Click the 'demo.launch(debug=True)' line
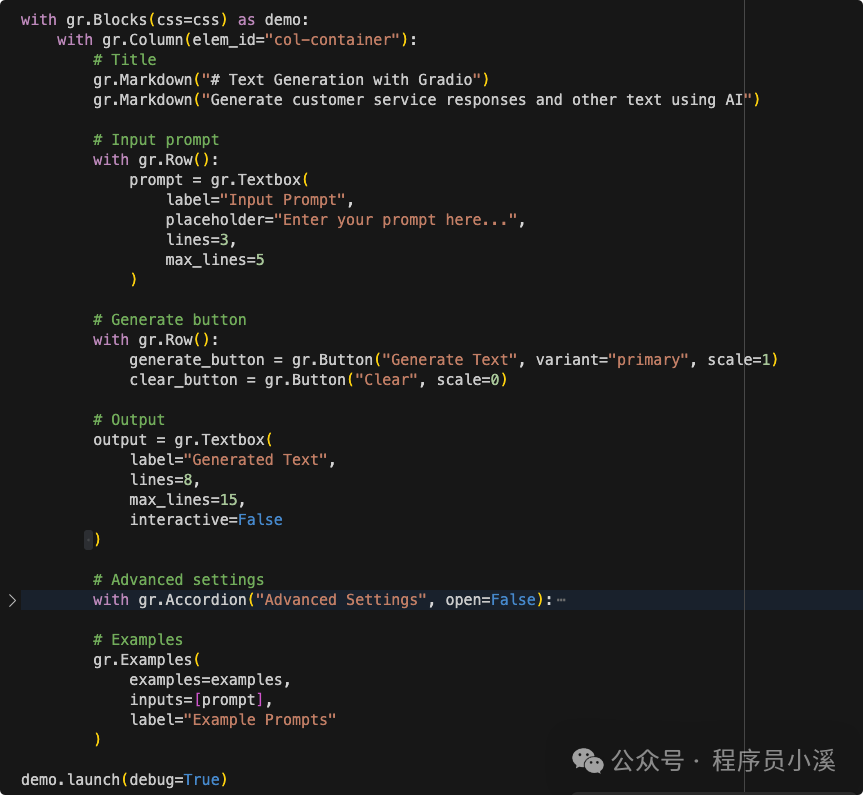The width and height of the screenshot is (863, 795). click(x=124, y=780)
